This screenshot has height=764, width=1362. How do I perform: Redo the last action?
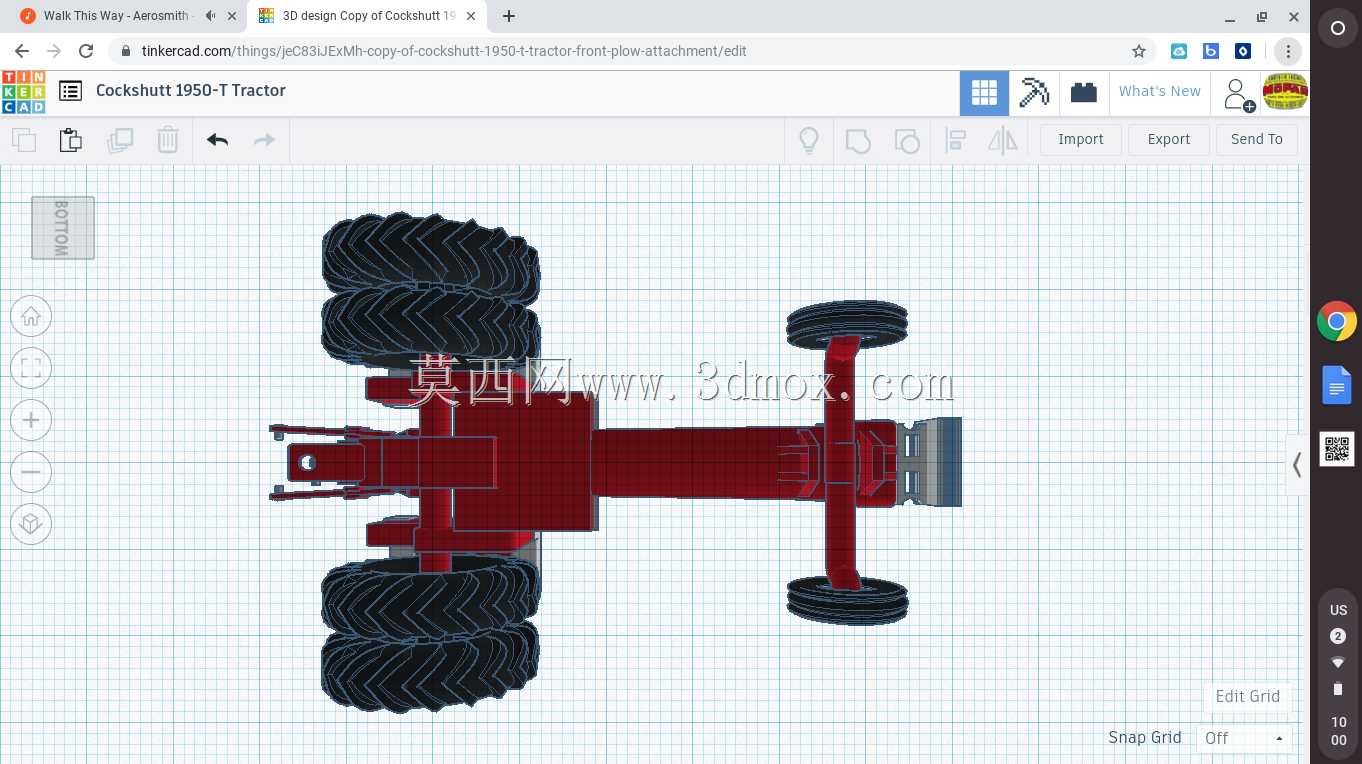pyautogui.click(x=264, y=140)
